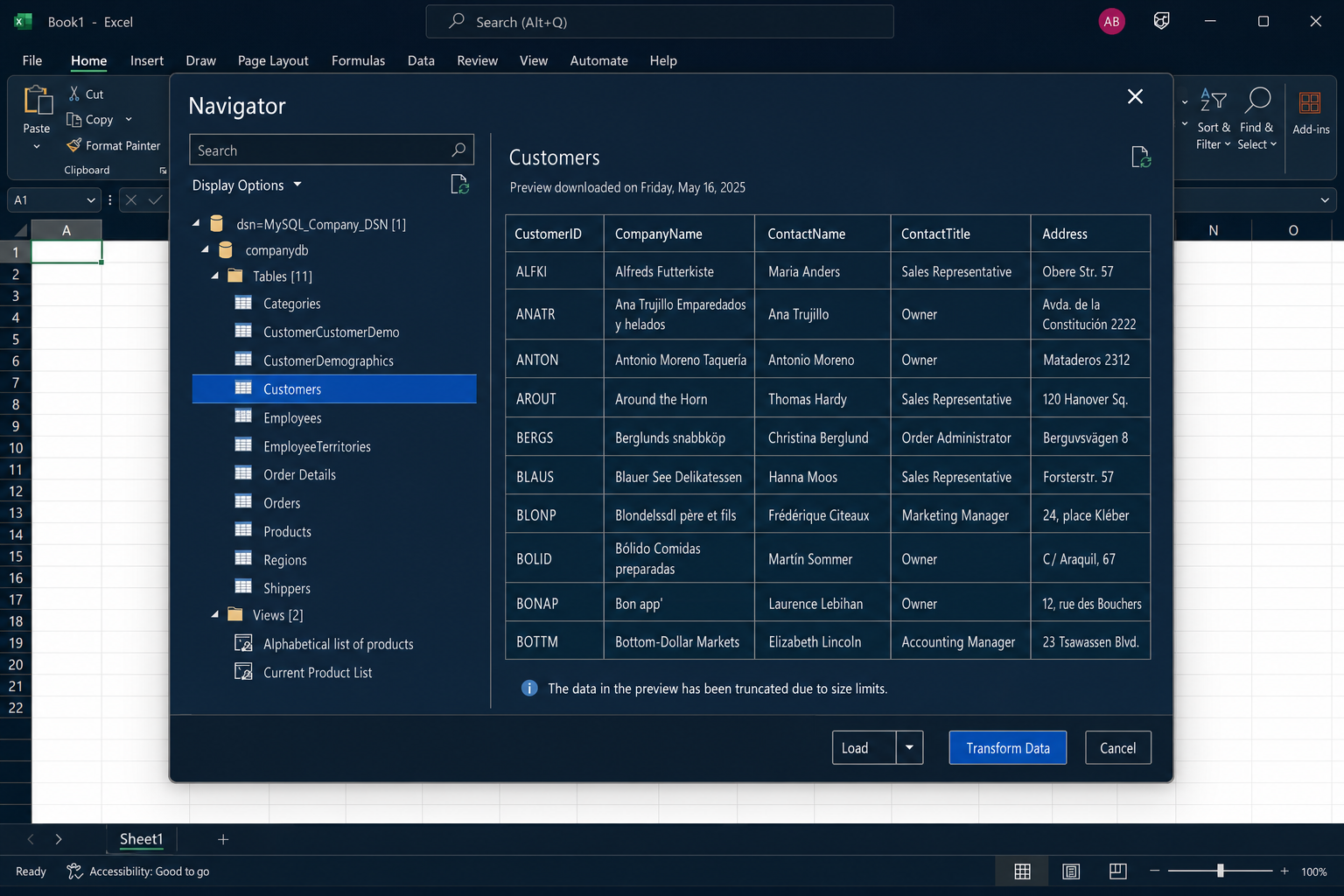Open the Load button dropdown arrow
1344x896 pixels.
click(909, 747)
